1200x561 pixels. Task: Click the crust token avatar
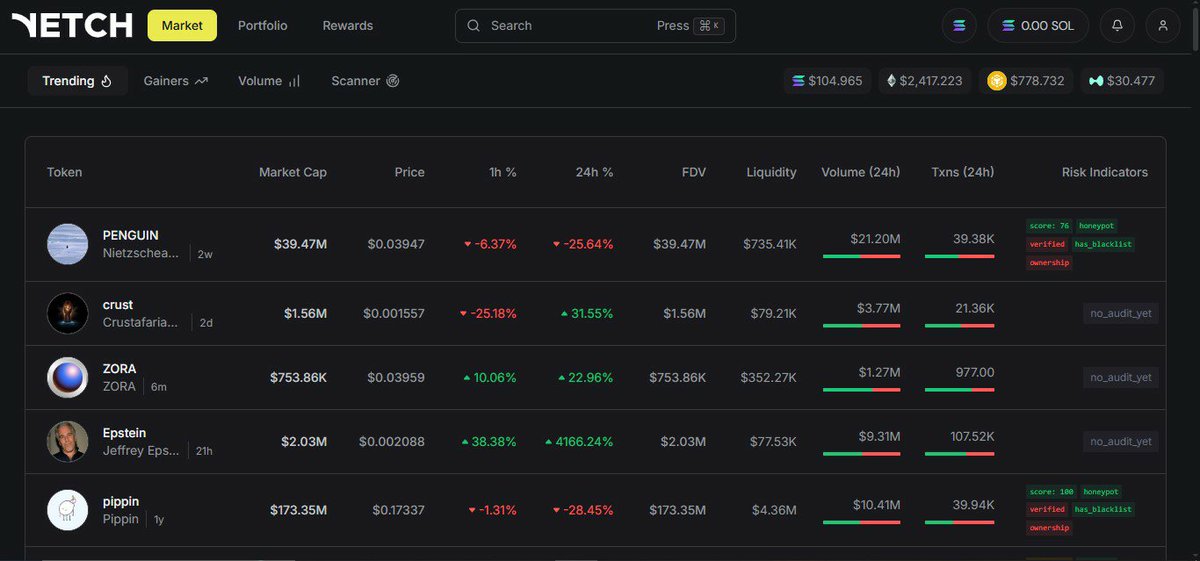pos(68,313)
